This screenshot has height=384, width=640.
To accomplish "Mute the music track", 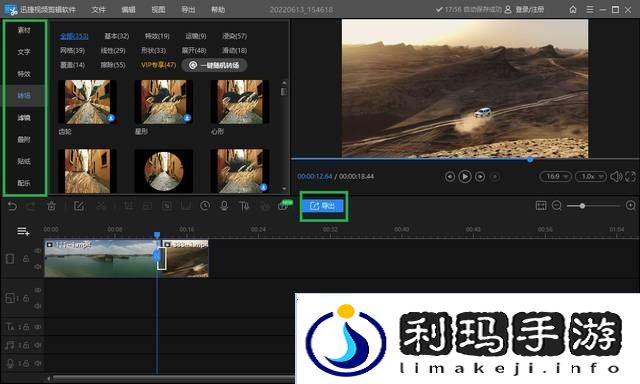I will tap(38, 345).
